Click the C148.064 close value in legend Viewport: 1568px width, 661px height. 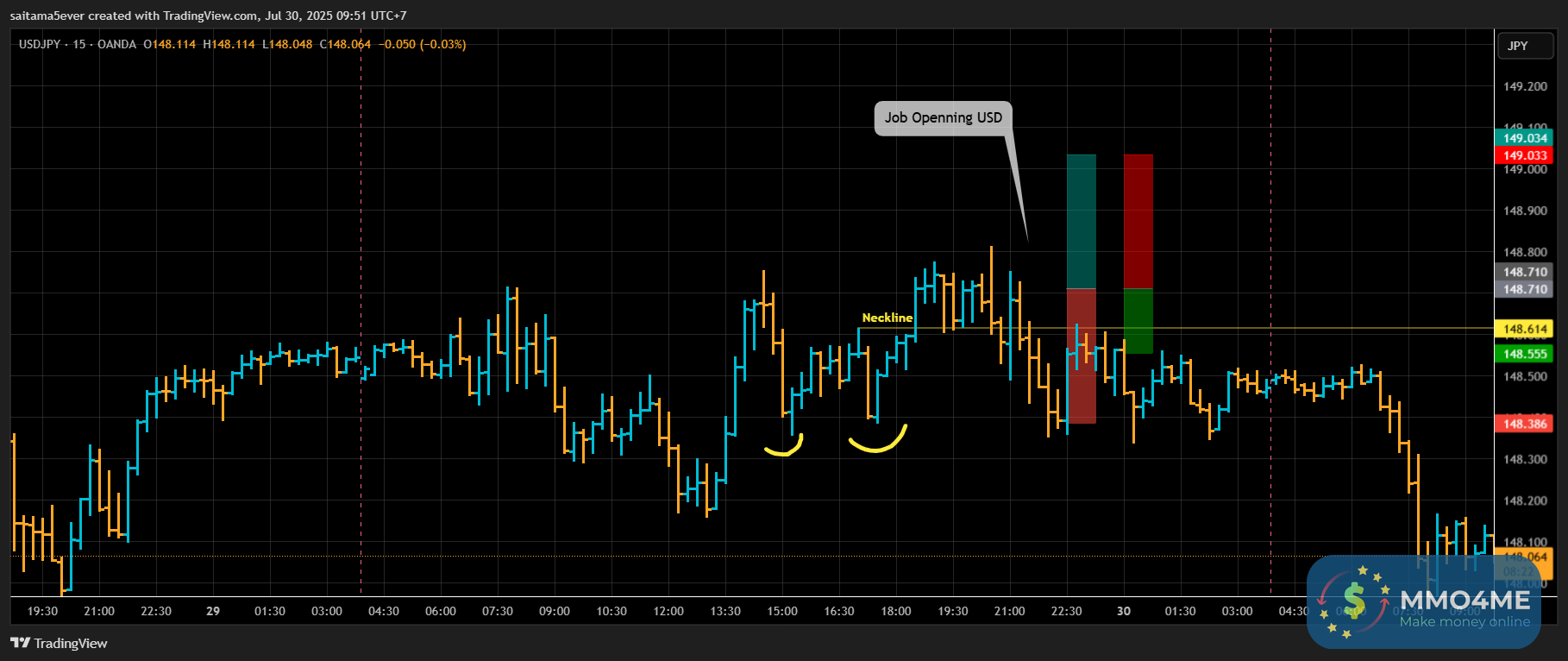pos(346,44)
